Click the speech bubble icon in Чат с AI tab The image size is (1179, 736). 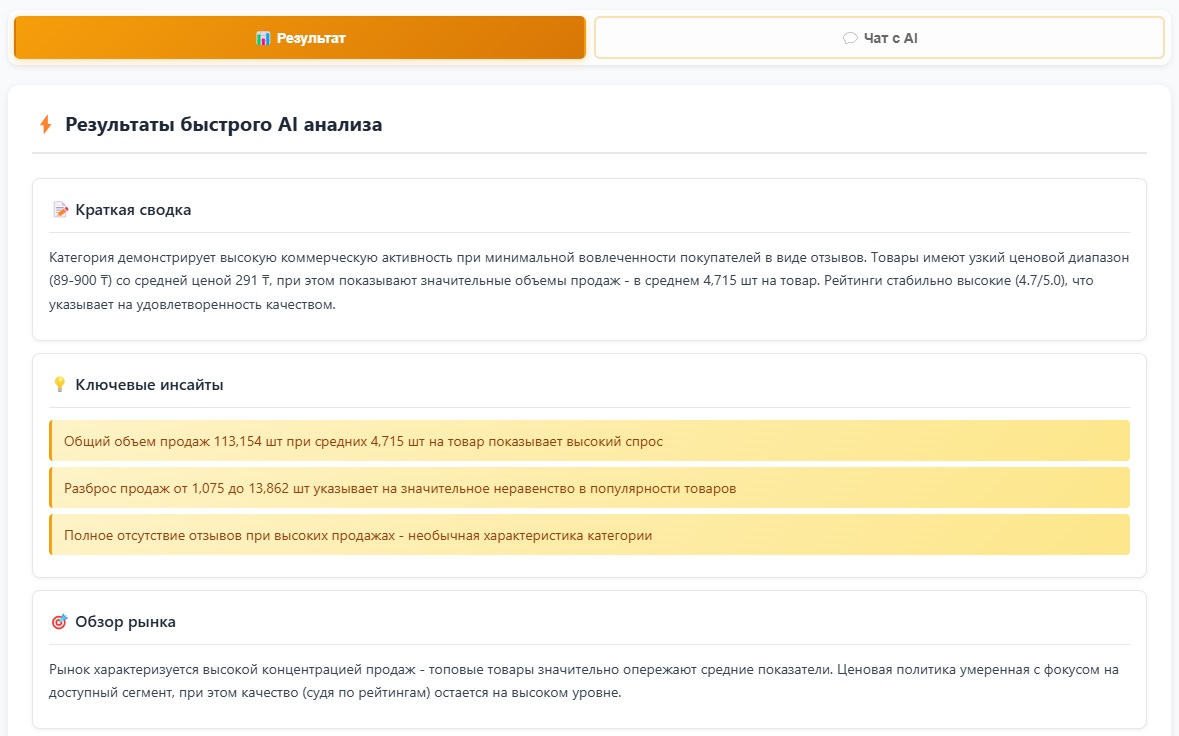(850, 38)
